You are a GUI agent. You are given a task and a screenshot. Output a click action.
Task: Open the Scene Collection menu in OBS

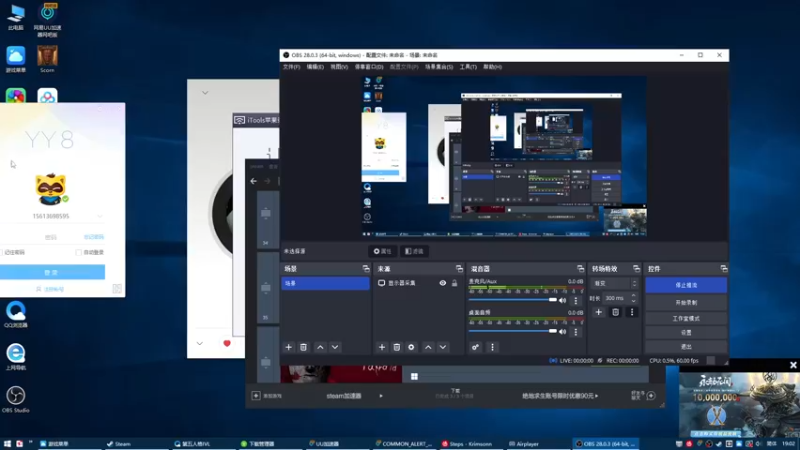[x=439, y=67]
